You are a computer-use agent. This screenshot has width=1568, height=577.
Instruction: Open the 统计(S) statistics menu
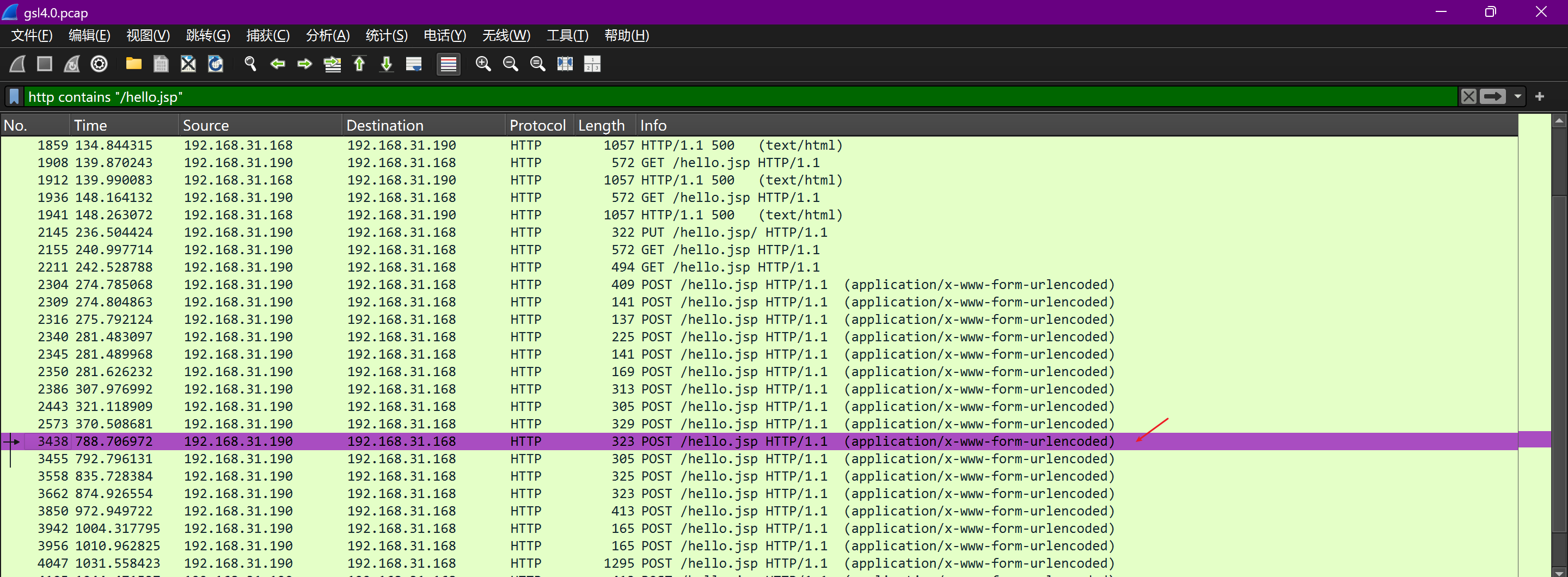point(386,35)
